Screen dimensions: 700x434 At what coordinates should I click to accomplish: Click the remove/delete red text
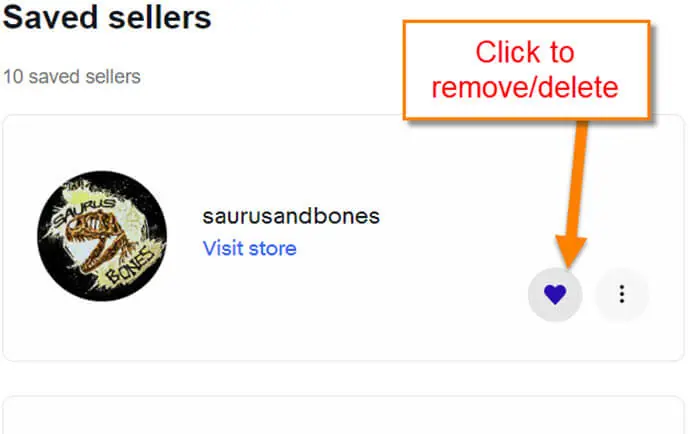(x=525, y=87)
